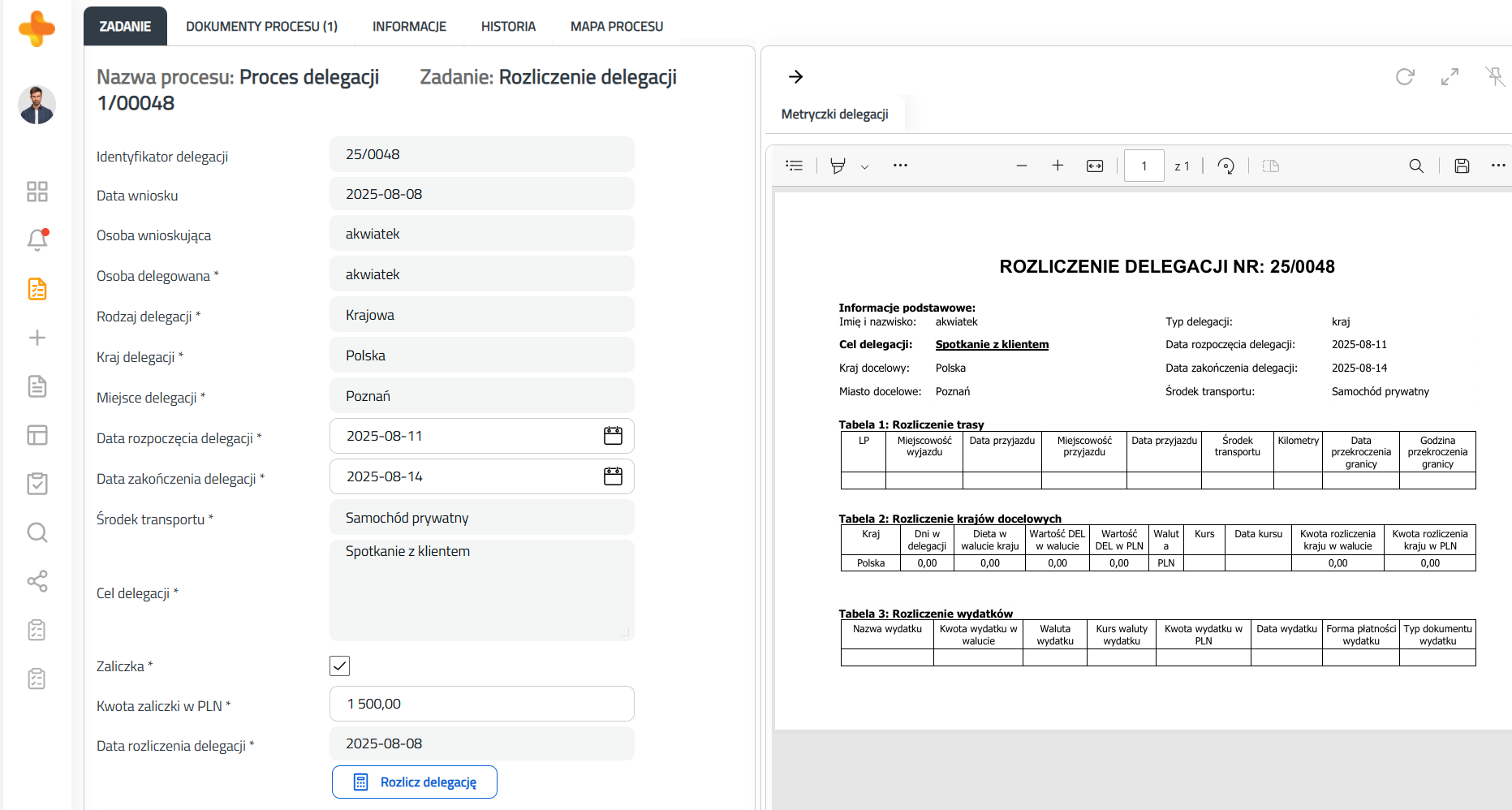This screenshot has height=810, width=1512.
Task: Click the Kwota zaliczki w PLN field
Action: coord(481,704)
